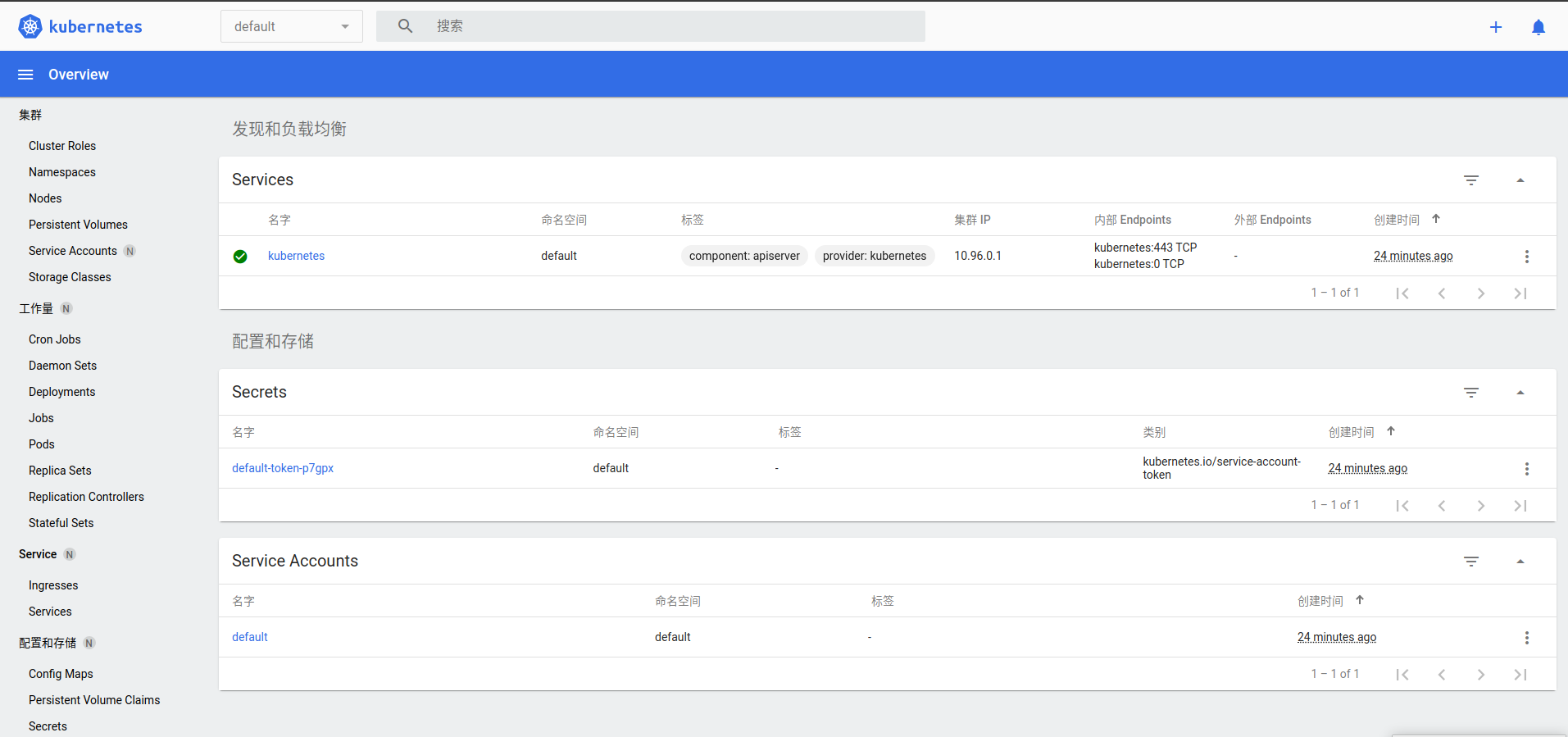Open the default-token-p7gpx secret link
1568x737 pixels.
283,468
